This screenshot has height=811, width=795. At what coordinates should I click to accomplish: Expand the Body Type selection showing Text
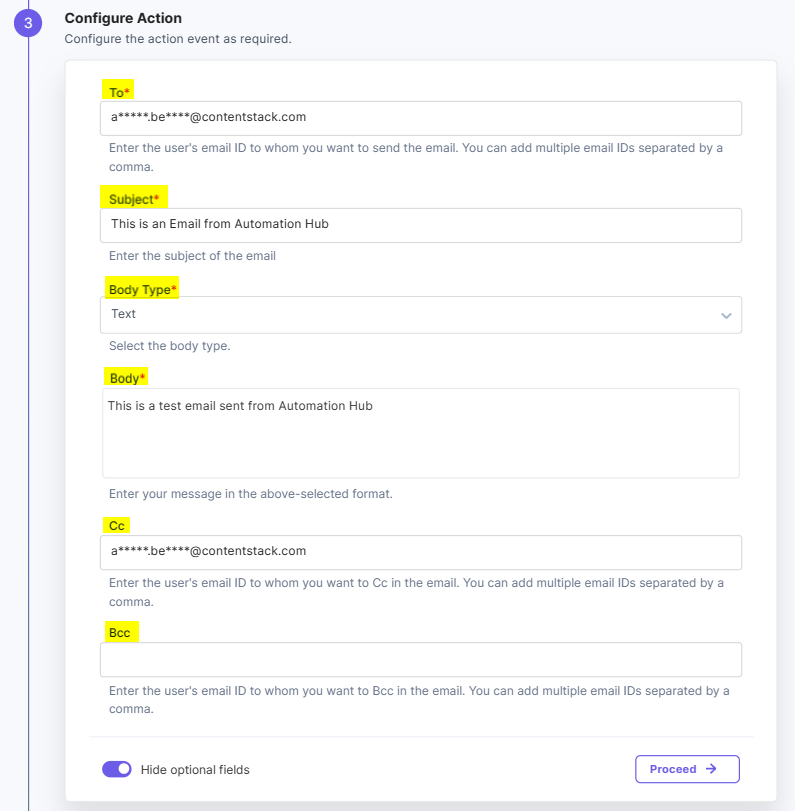420,314
